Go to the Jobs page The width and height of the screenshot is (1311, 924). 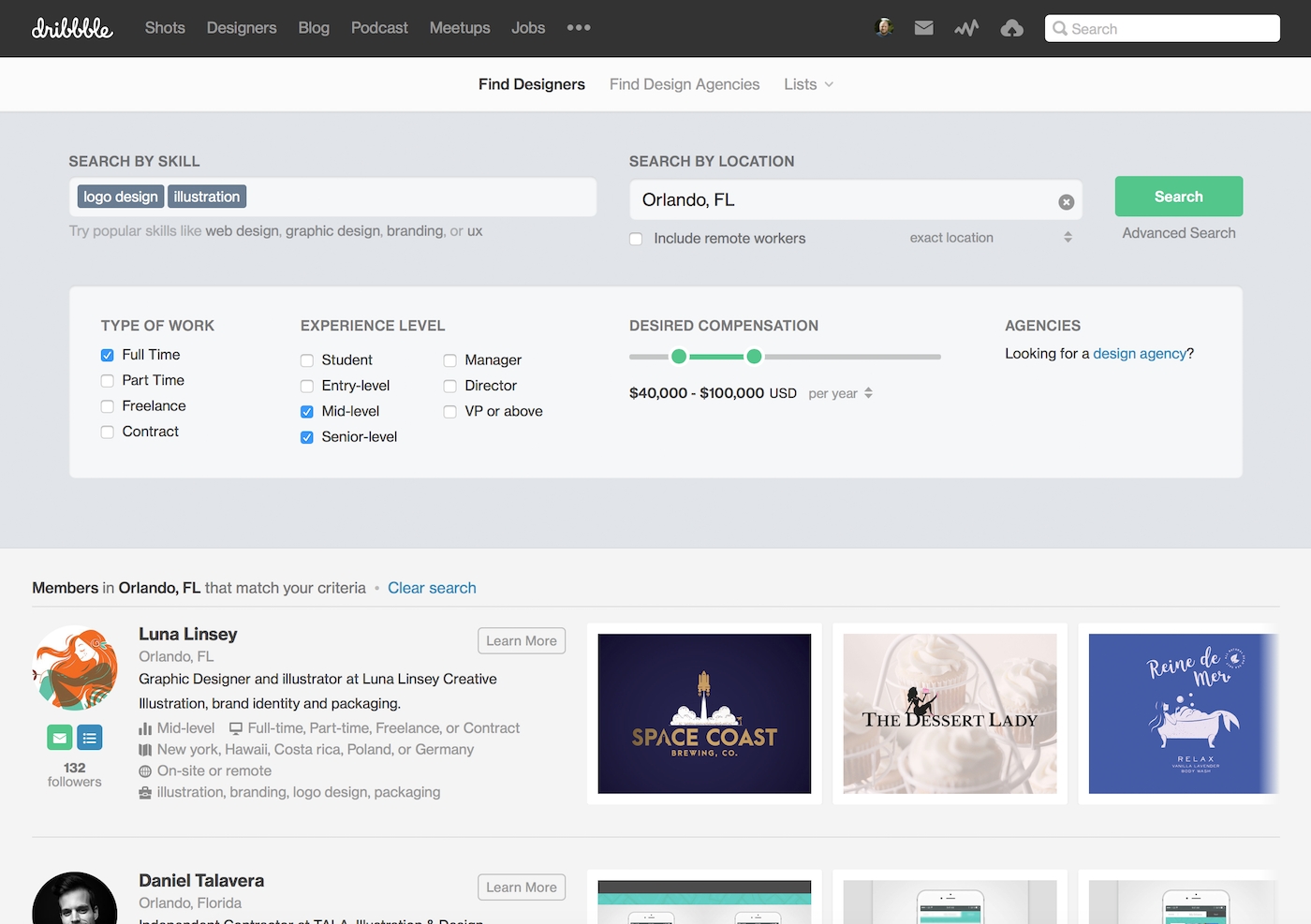[528, 28]
